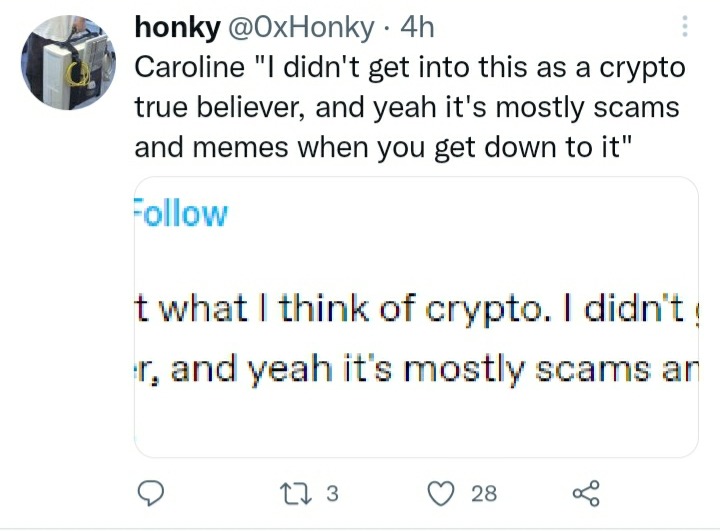Open honky's profile picture
This screenshot has height=531, width=720.
(x=61, y=63)
